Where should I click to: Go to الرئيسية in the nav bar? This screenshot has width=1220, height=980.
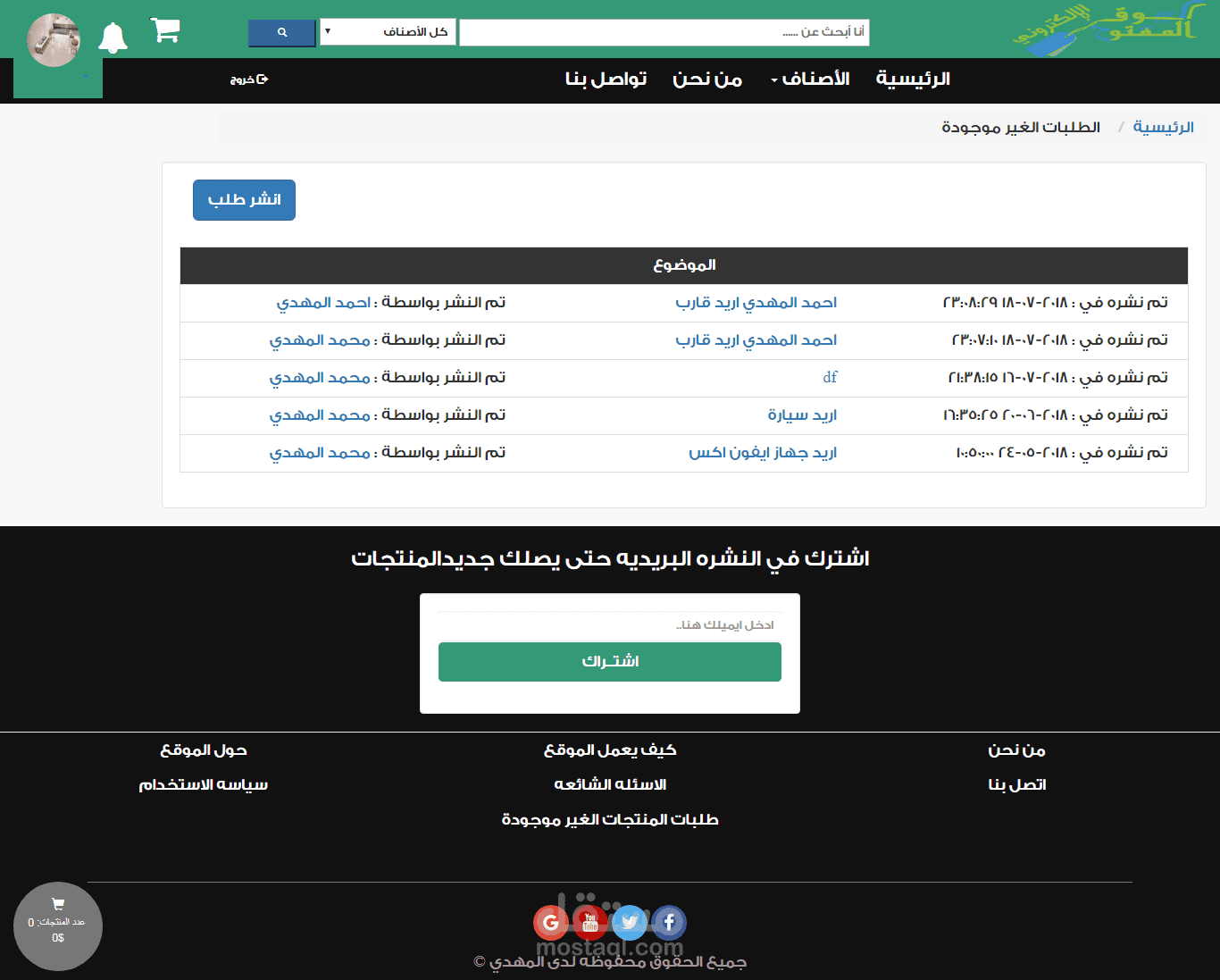(913, 80)
